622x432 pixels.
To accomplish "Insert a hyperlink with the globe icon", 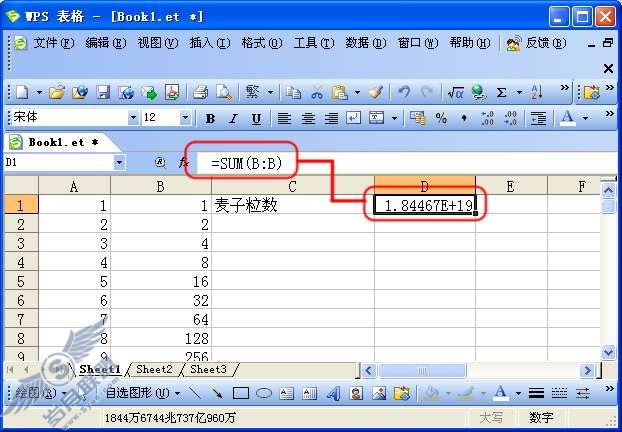I will click(479, 93).
